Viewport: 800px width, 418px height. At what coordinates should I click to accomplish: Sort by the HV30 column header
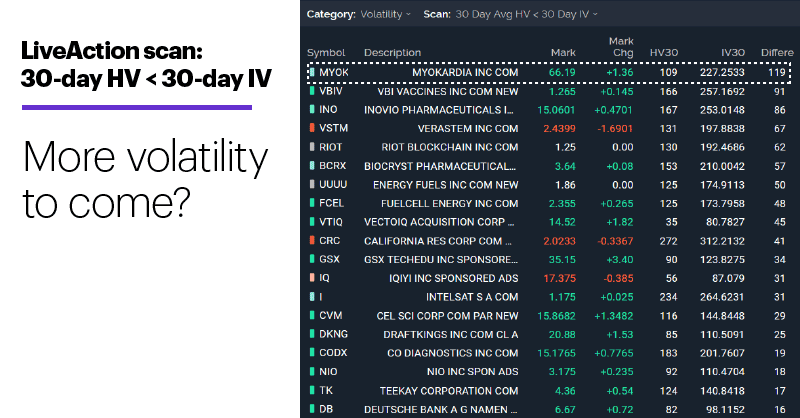(665, 52)
